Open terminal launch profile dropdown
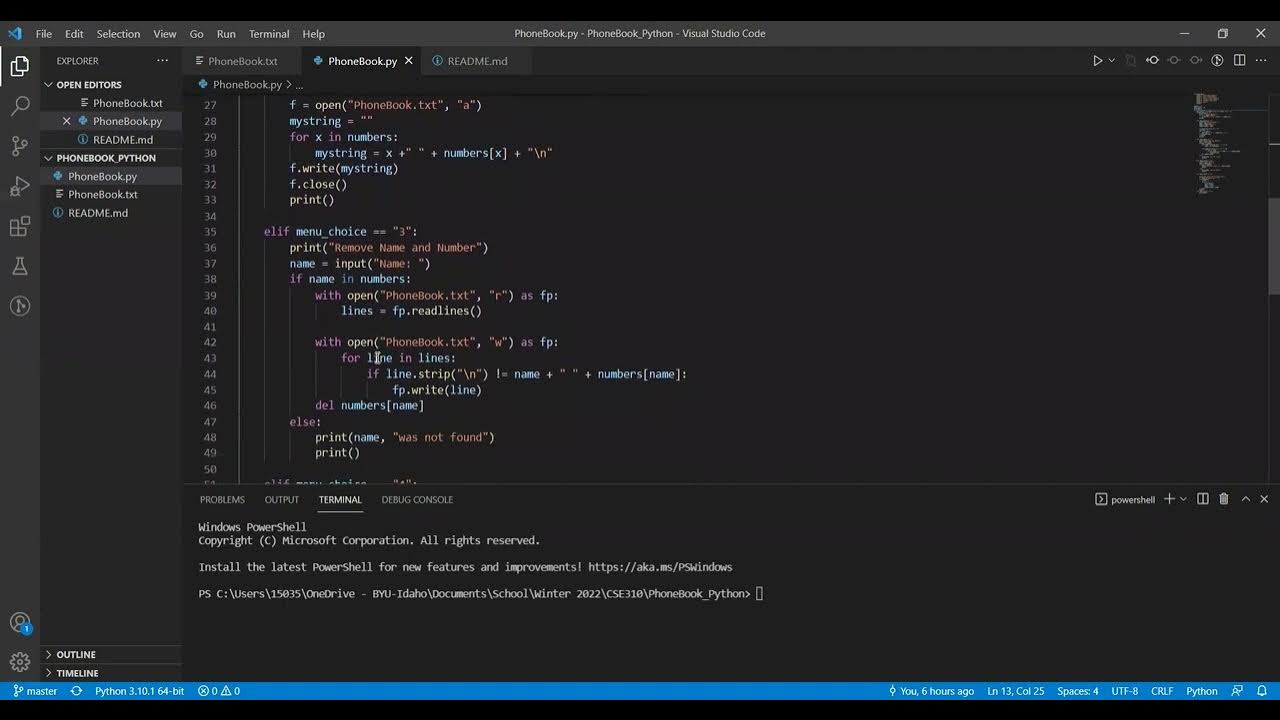Image resolution: width=1280 pixels, height=720 pixels. point(1183,499)
